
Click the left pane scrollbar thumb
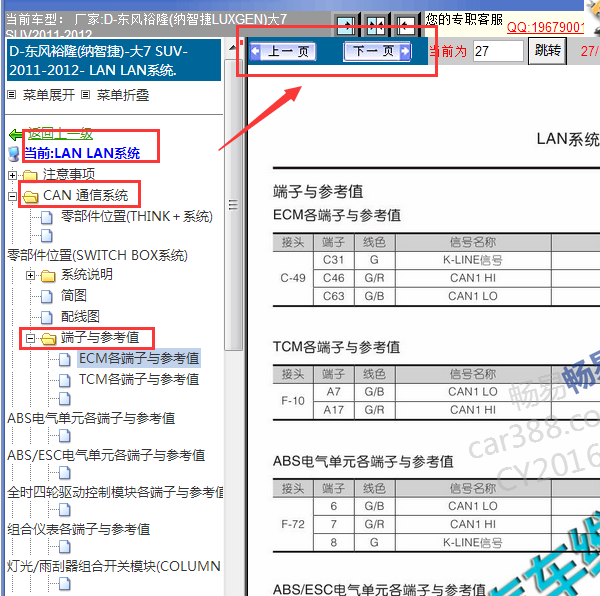tap(233, 205)
